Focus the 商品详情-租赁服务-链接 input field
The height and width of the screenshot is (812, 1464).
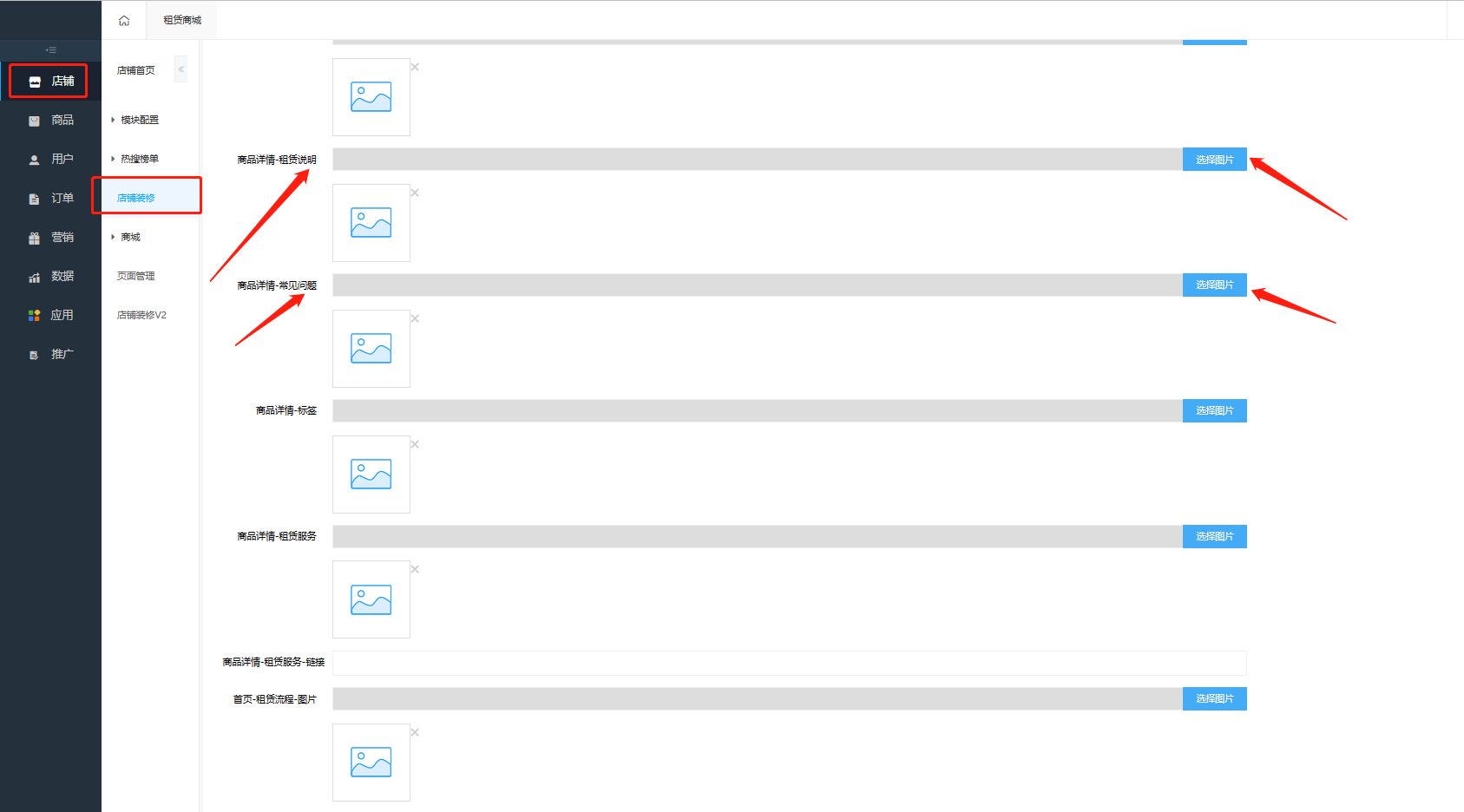click(x=789, y=663)
